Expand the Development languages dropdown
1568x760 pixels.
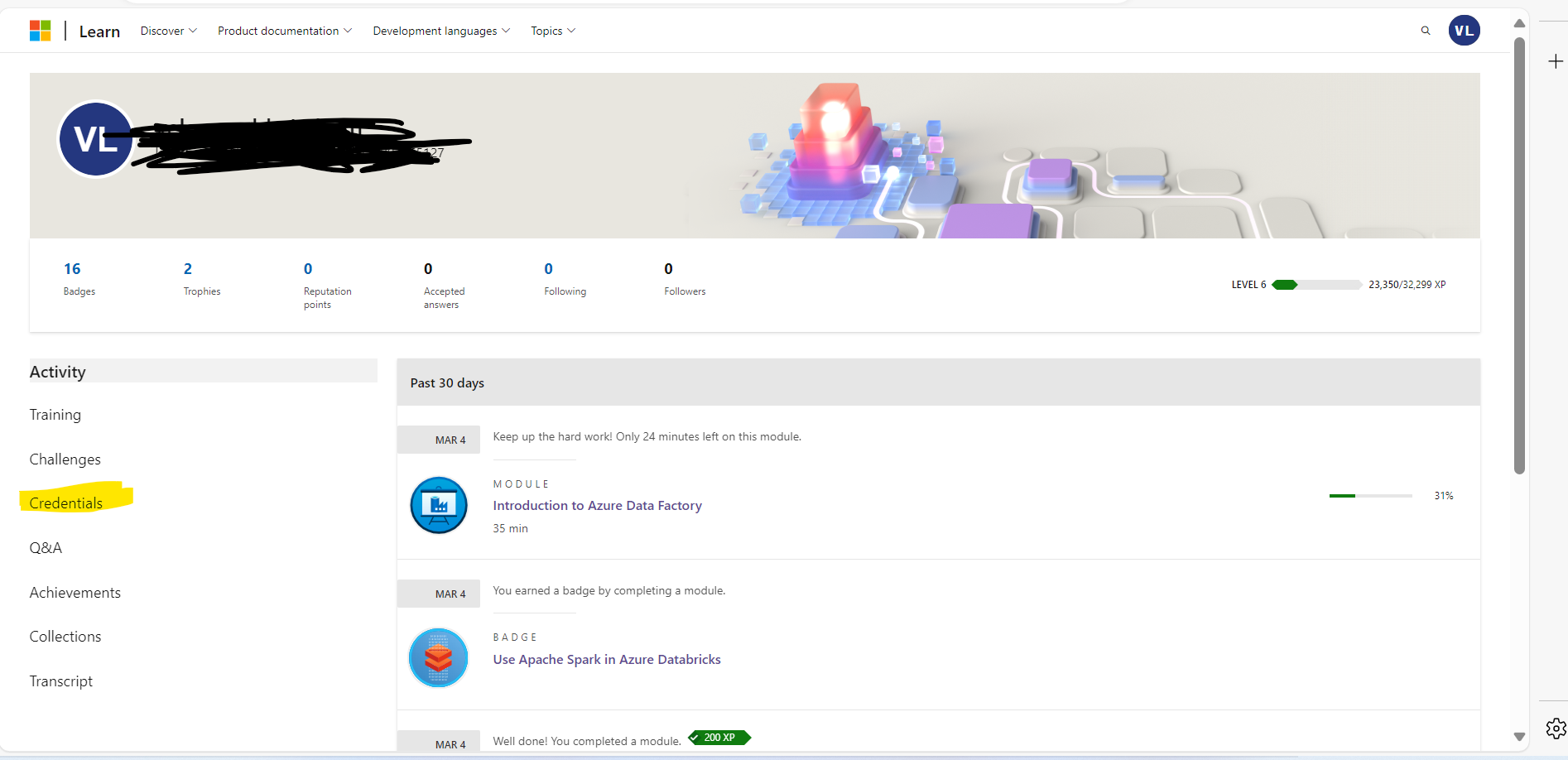(x=441, y=31)
